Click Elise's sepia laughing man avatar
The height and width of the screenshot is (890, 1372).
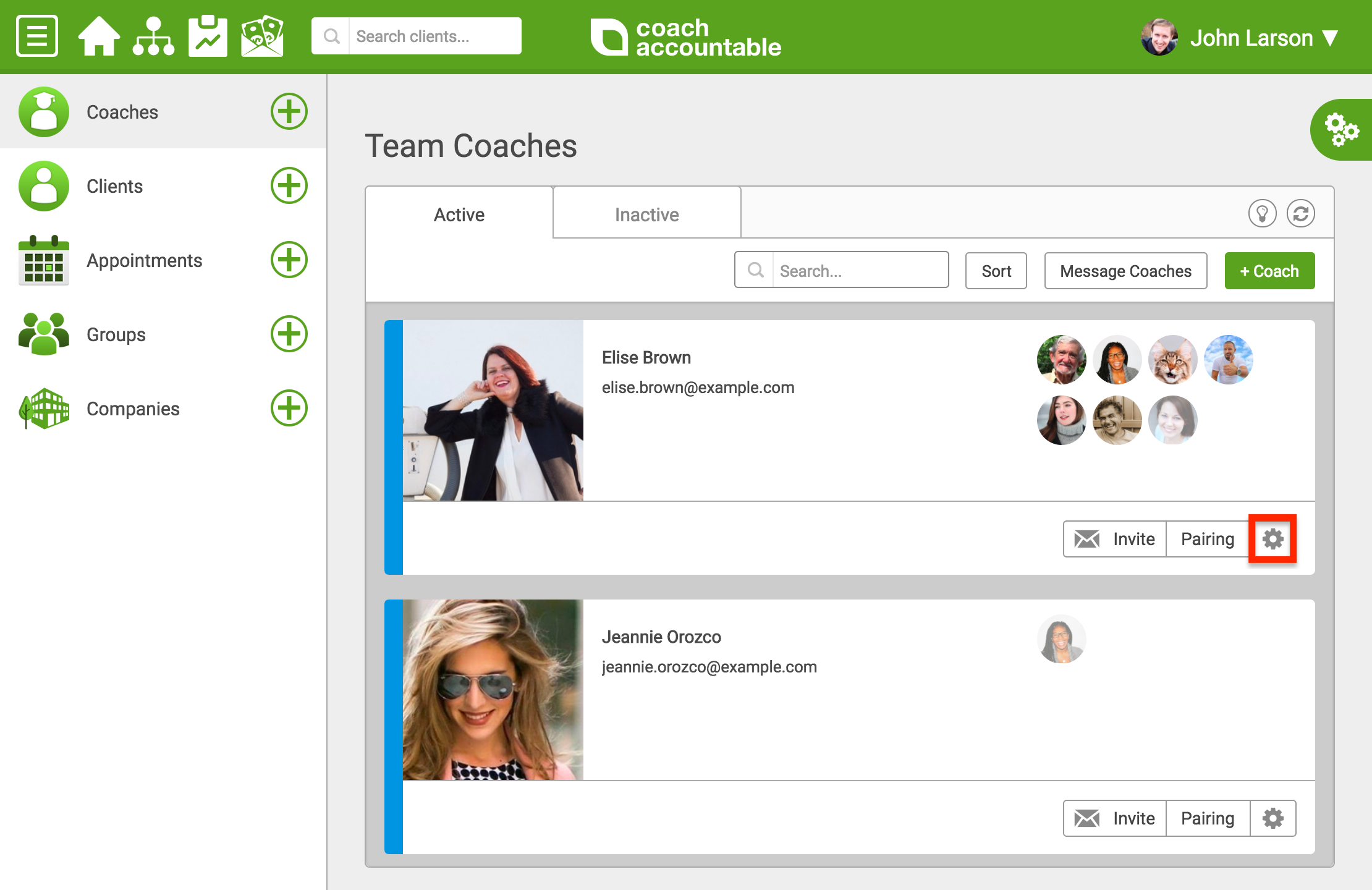(1117, 420)
